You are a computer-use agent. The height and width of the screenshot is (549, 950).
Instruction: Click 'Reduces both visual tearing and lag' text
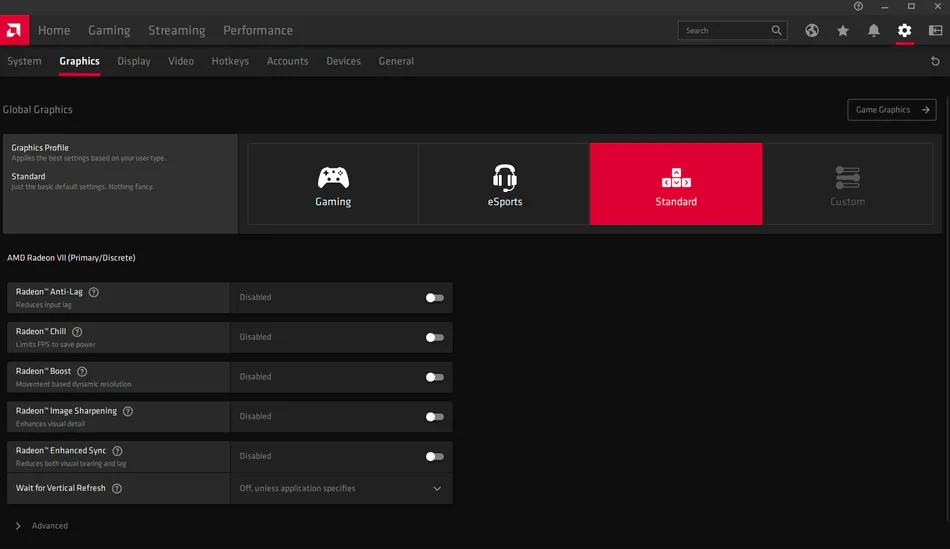click(x=71, y=464)
